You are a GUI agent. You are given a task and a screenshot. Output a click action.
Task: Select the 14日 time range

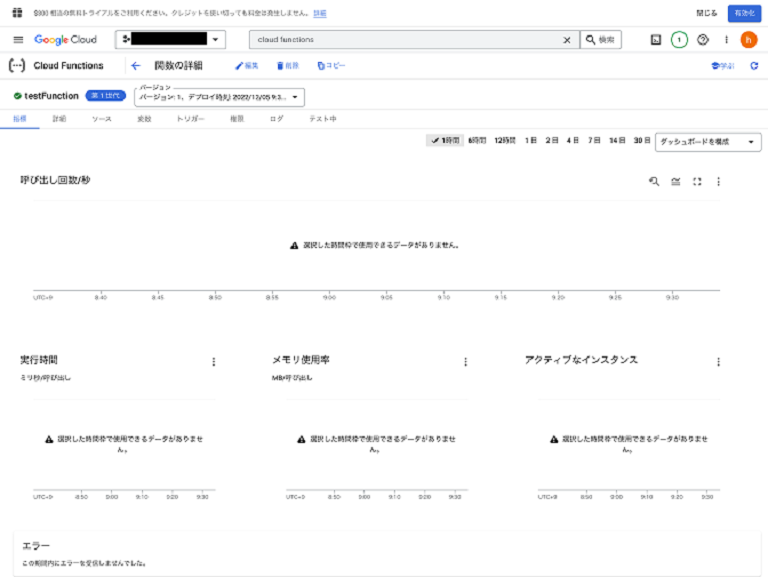click(617, 141)
